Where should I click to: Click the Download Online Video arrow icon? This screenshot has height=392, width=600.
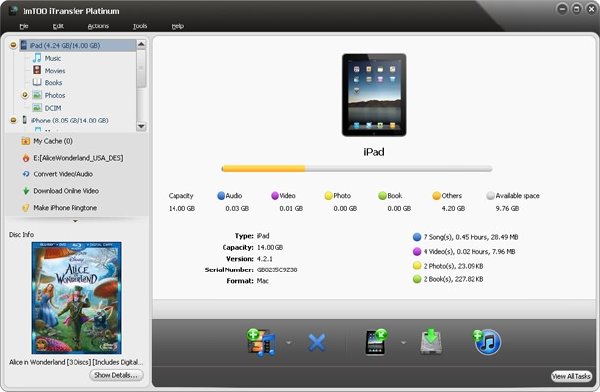click(26, 191)
